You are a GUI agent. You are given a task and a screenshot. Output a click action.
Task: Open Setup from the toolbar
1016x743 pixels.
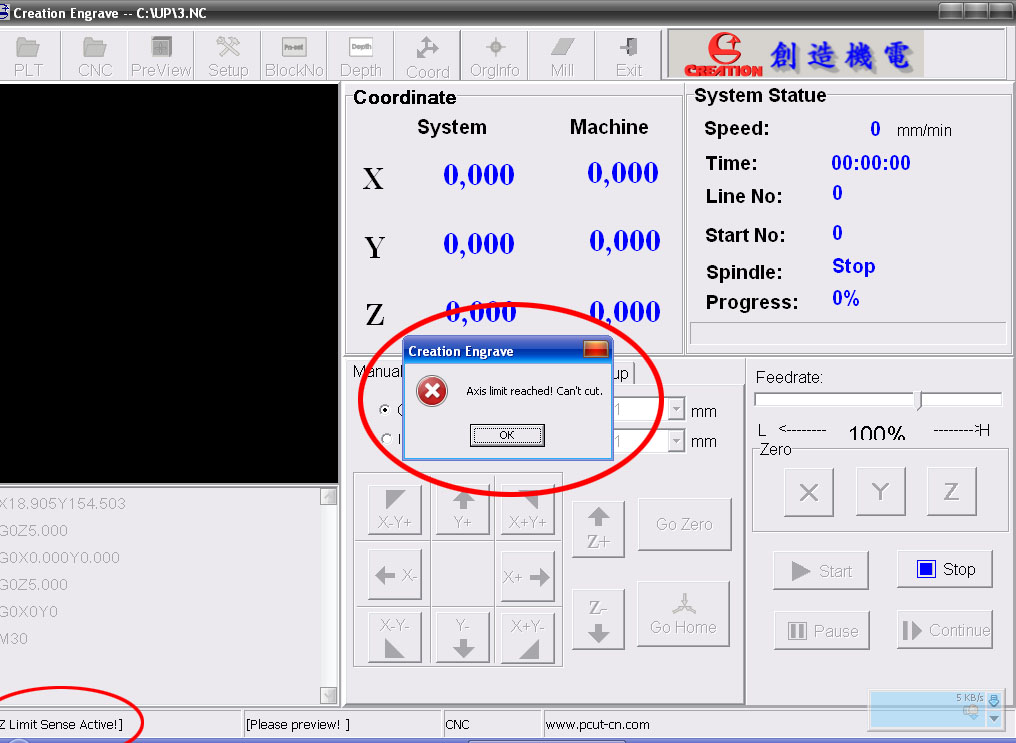tap(228, 56)
